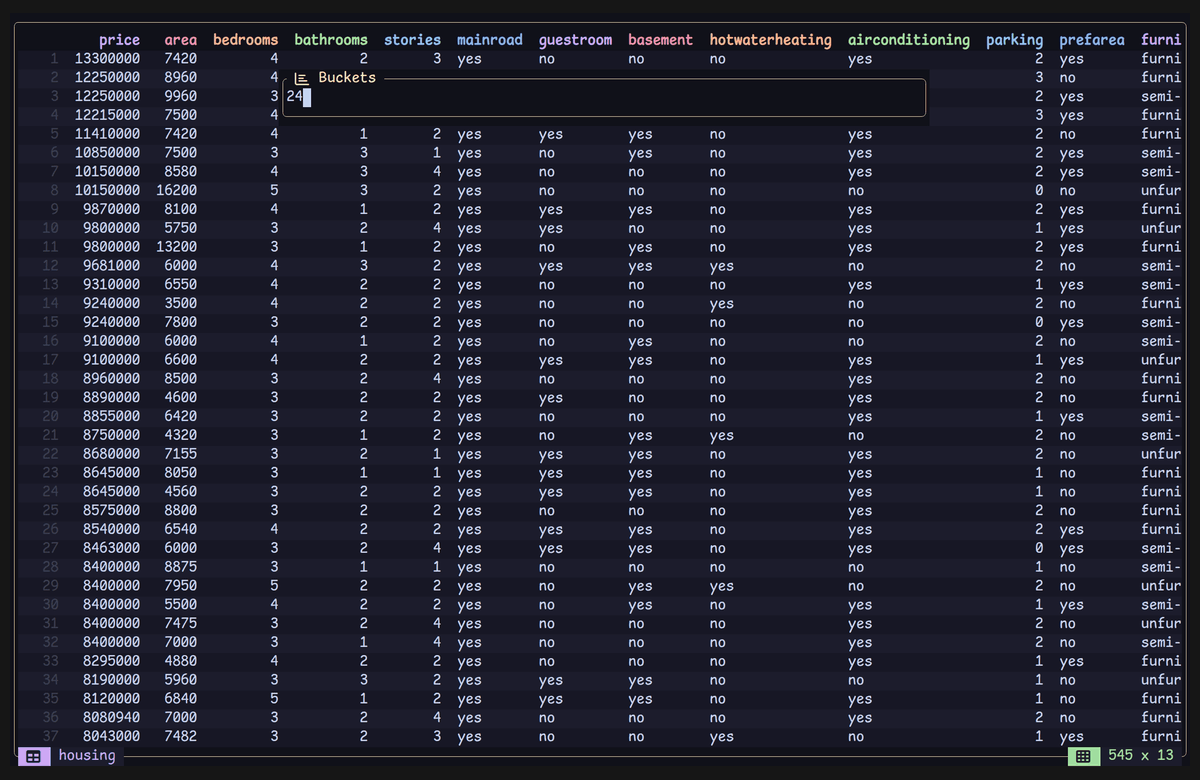Select the airconditioning column header
Screen dimensions: 1200x780
click(909, 40)
